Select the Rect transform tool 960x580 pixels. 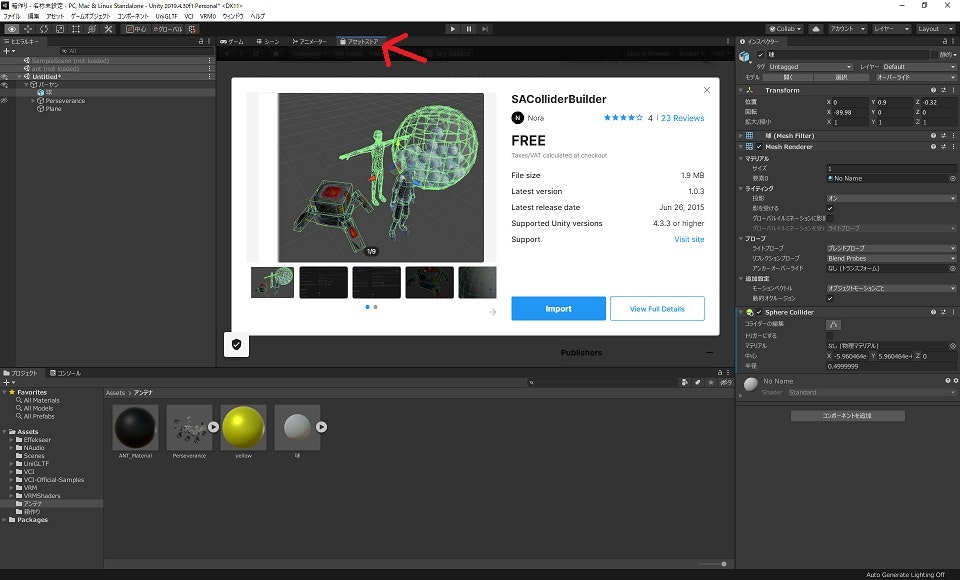[76, 29]
